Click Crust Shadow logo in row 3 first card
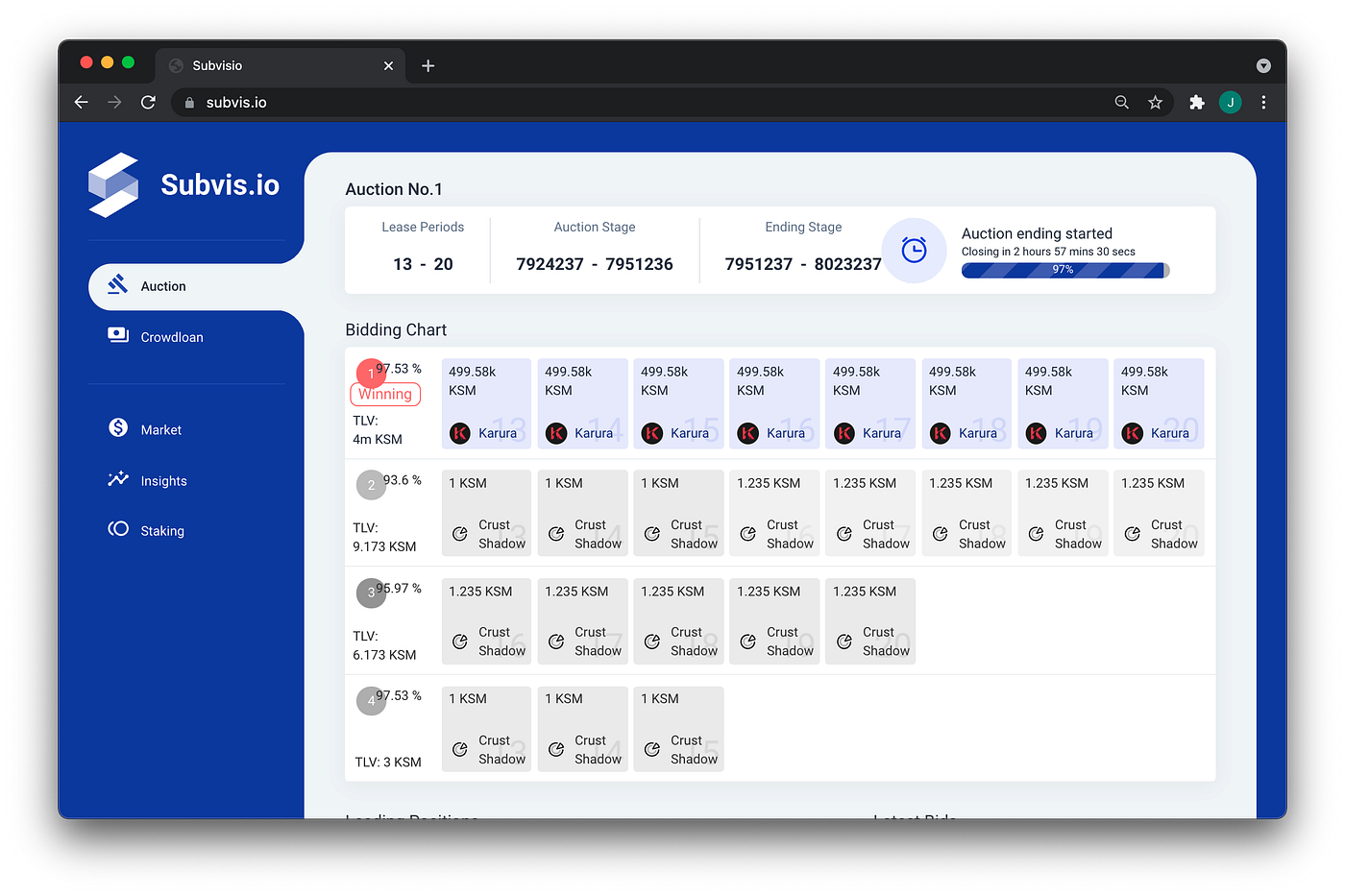The height and width of the screenshot is (896, 1345). tap(460, 642)
